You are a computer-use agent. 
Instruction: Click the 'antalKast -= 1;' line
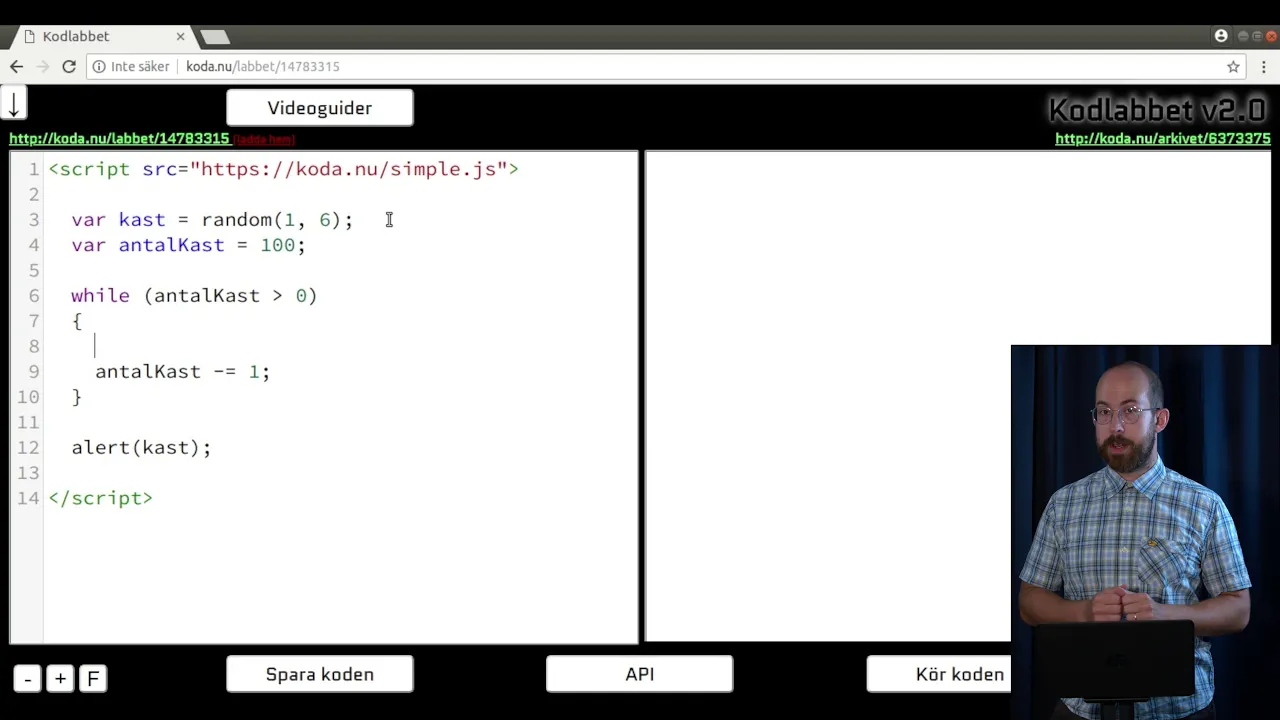pos(182,371)
